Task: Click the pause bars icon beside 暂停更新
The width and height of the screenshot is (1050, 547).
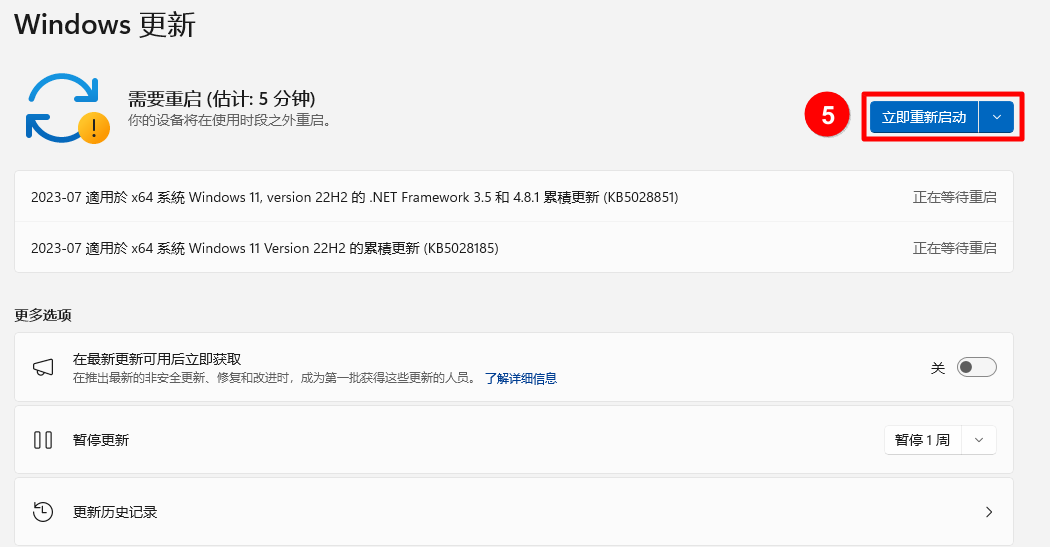Action: point(43,440)
